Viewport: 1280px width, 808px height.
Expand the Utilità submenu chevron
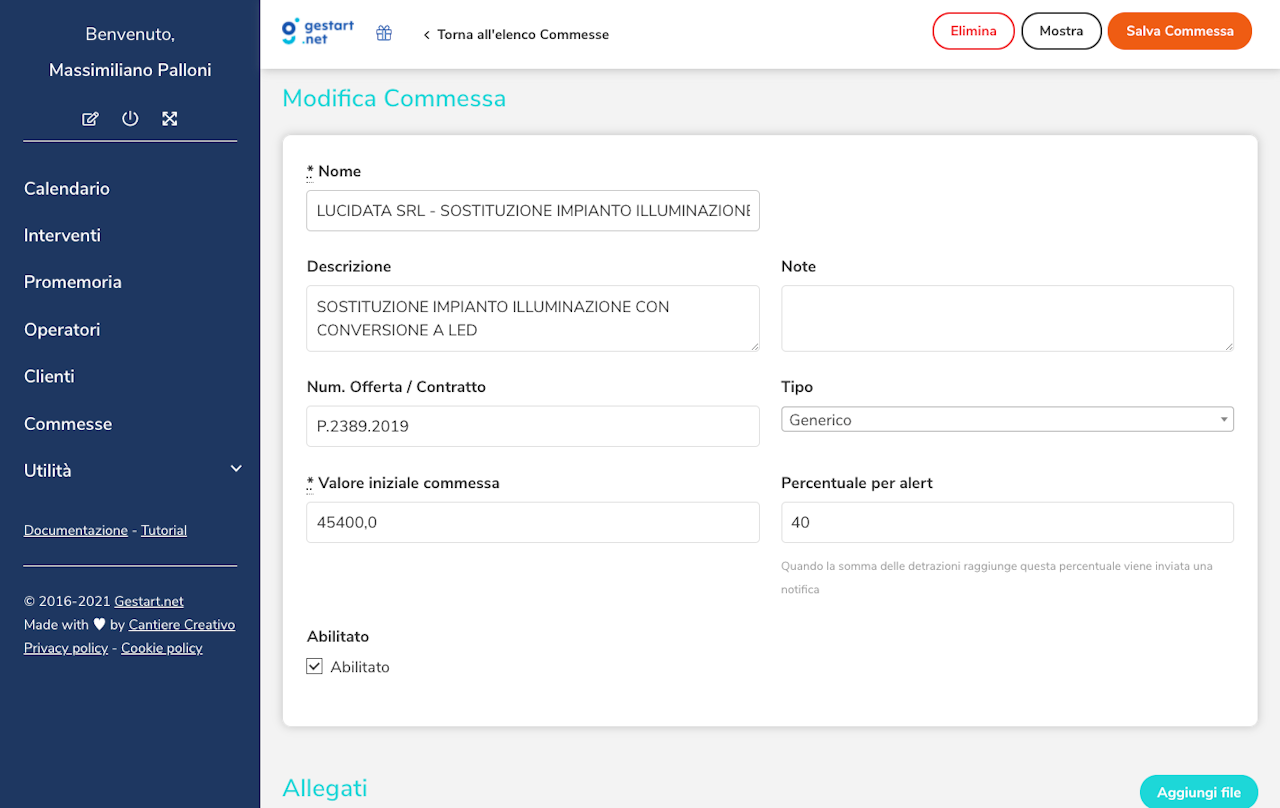pos(236,469)
